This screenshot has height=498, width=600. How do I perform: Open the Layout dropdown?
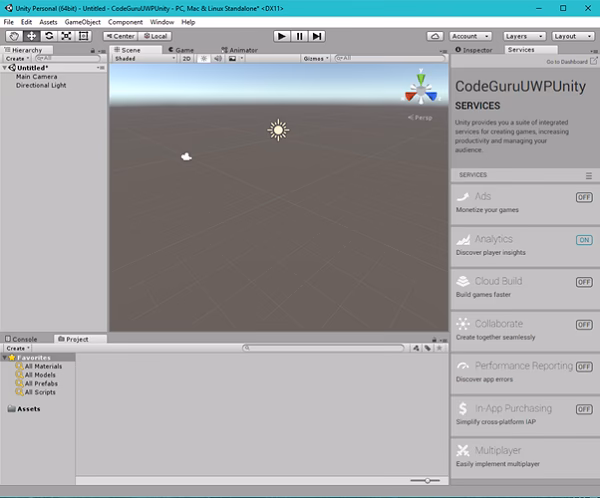(573, 36)
